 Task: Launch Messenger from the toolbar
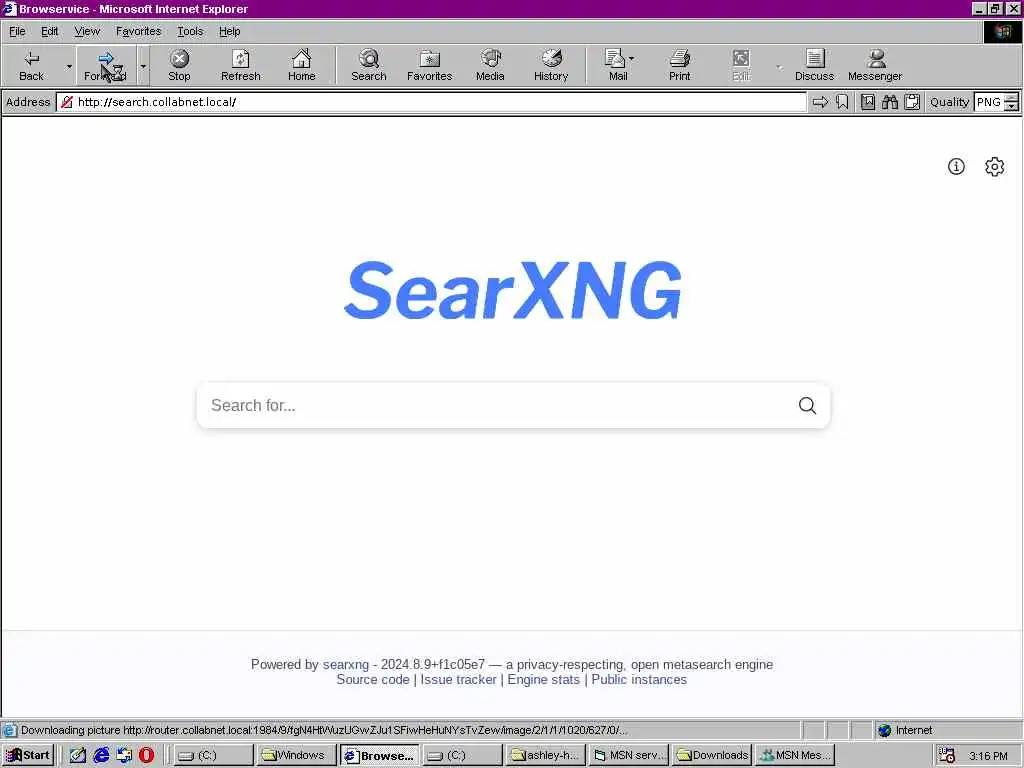tap(875, 65)
